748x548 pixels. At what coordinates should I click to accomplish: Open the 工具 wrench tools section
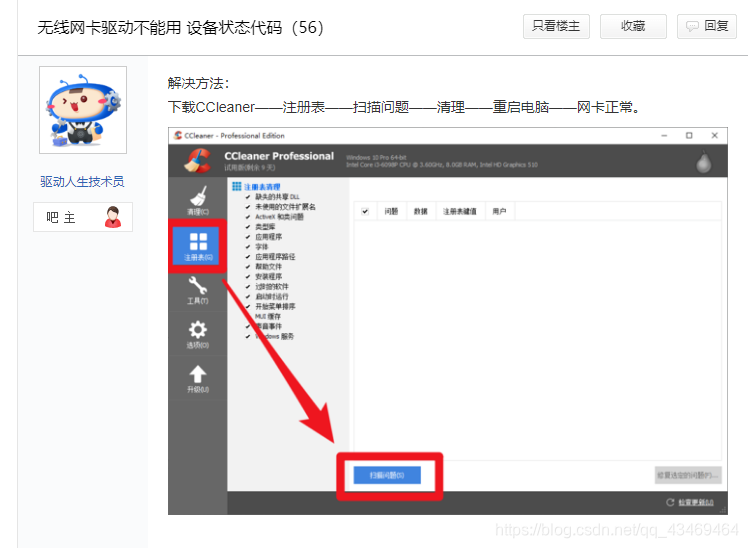point(197,290)
